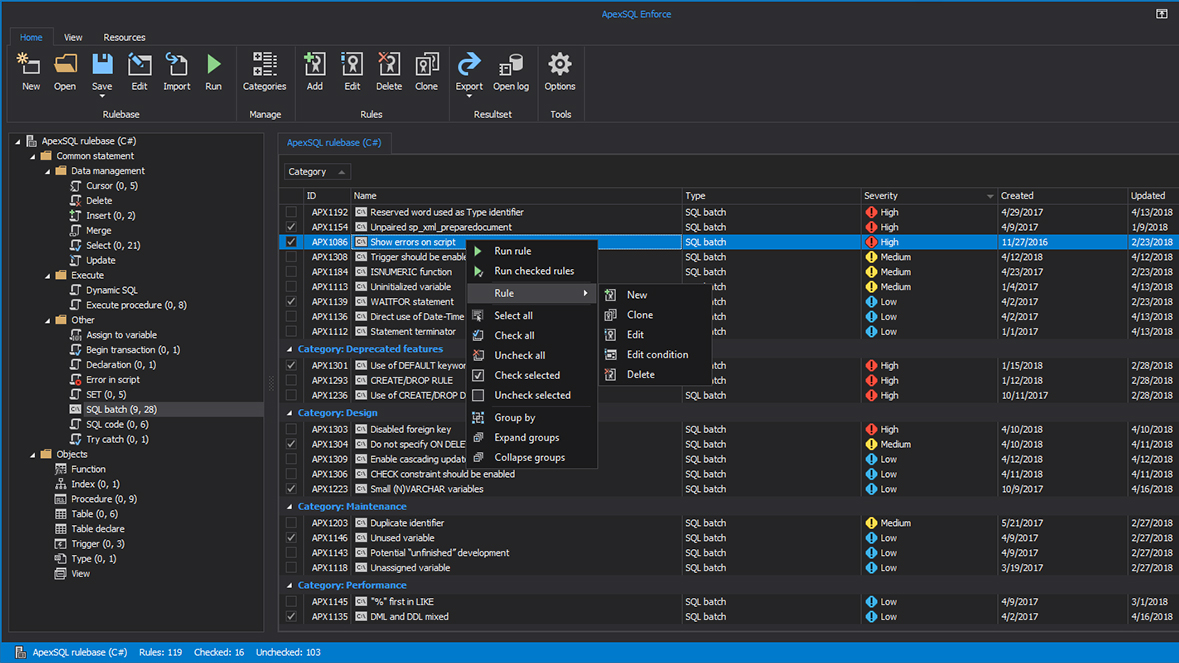Screen dimensions: 1179x663
Task: Open Options from the Tools section
Action: pos(560,70)
